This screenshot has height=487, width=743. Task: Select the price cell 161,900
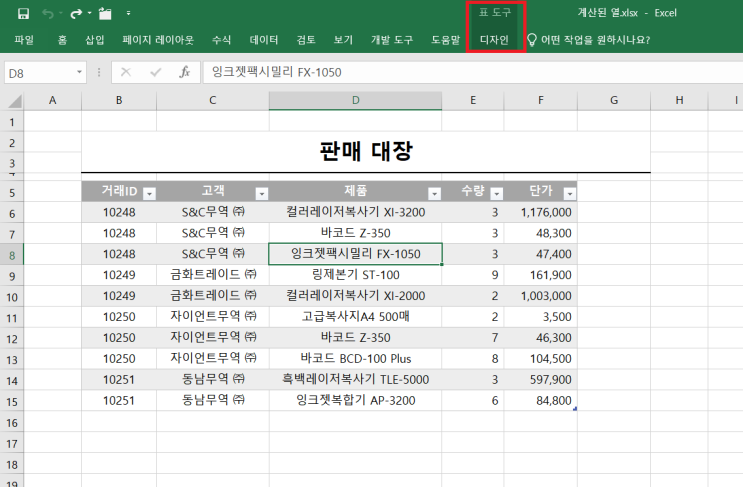541,275
